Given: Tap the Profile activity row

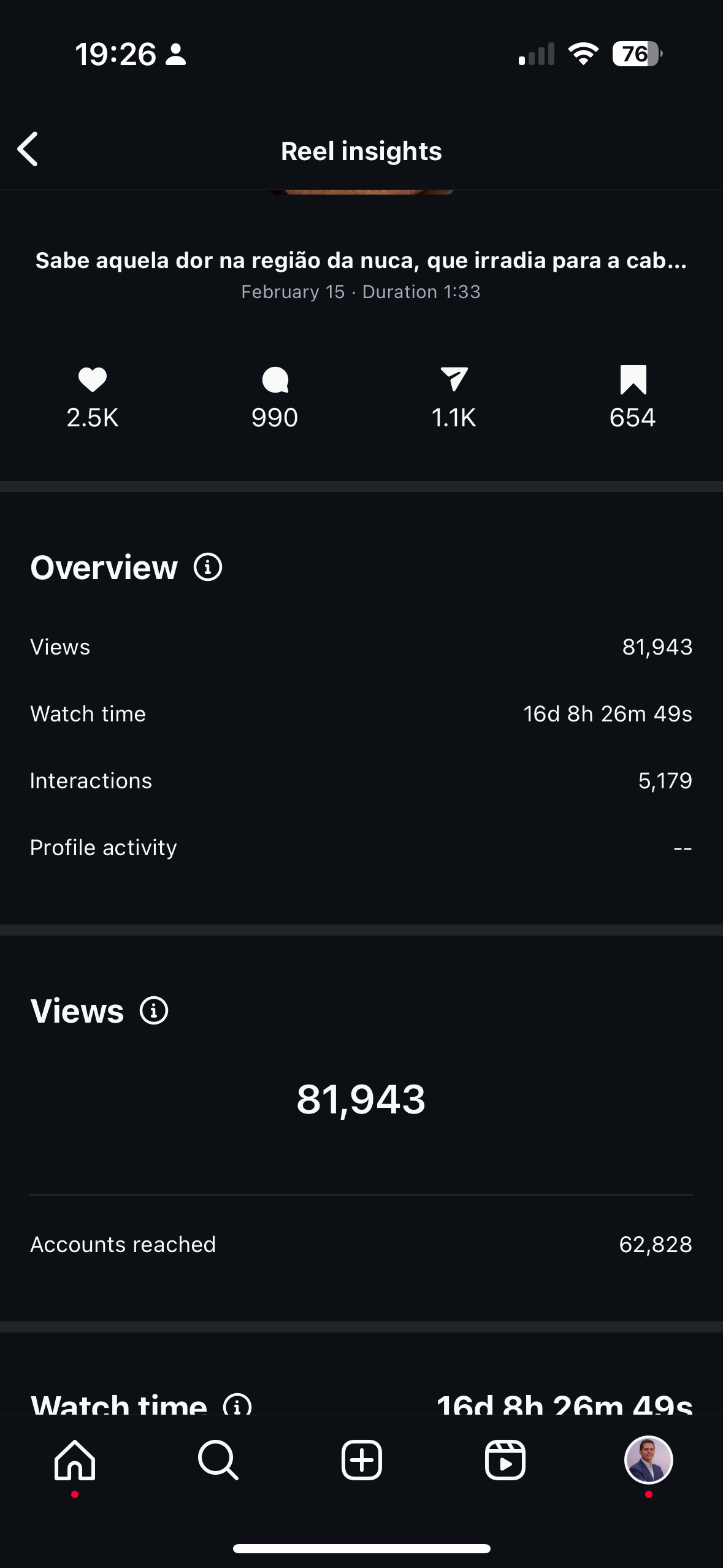Looking at the screenshot, I should click(361, 847).
